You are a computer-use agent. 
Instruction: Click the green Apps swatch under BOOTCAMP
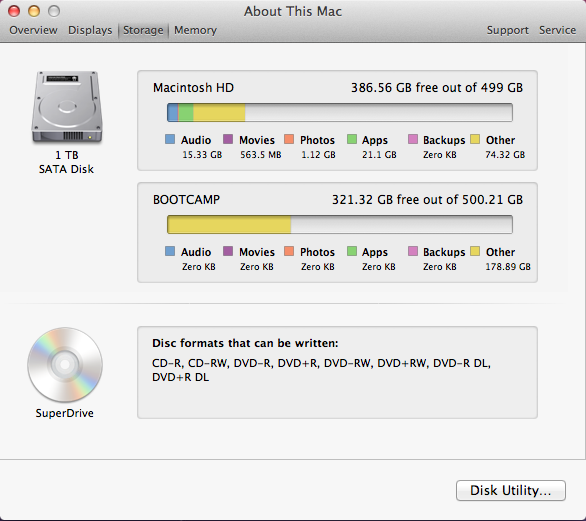(352, 251)
